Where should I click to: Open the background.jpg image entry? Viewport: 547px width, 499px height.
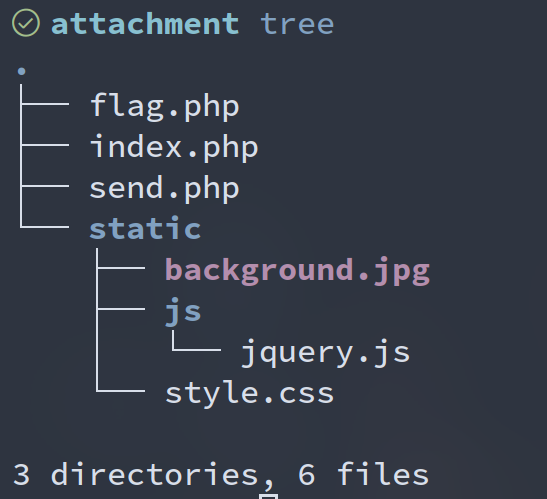[297, 271]
